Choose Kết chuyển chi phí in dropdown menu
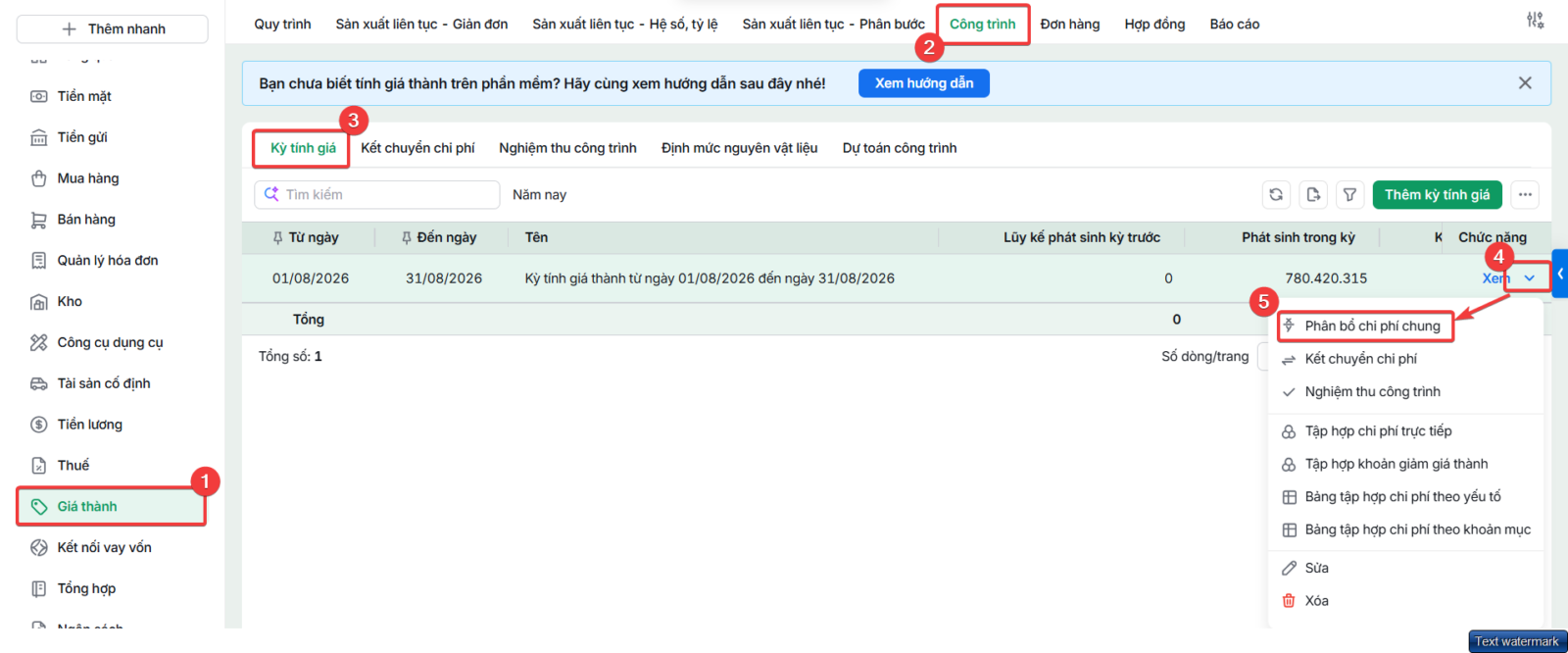This screenshot has height=653, width=1568. [x=1360, y=359]
